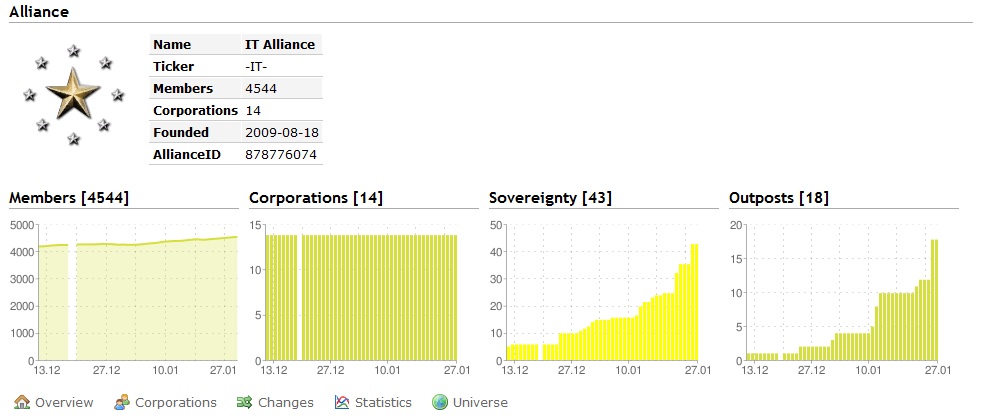Click the Corporations people icon
999x418 pixels.
pos(122,402)
